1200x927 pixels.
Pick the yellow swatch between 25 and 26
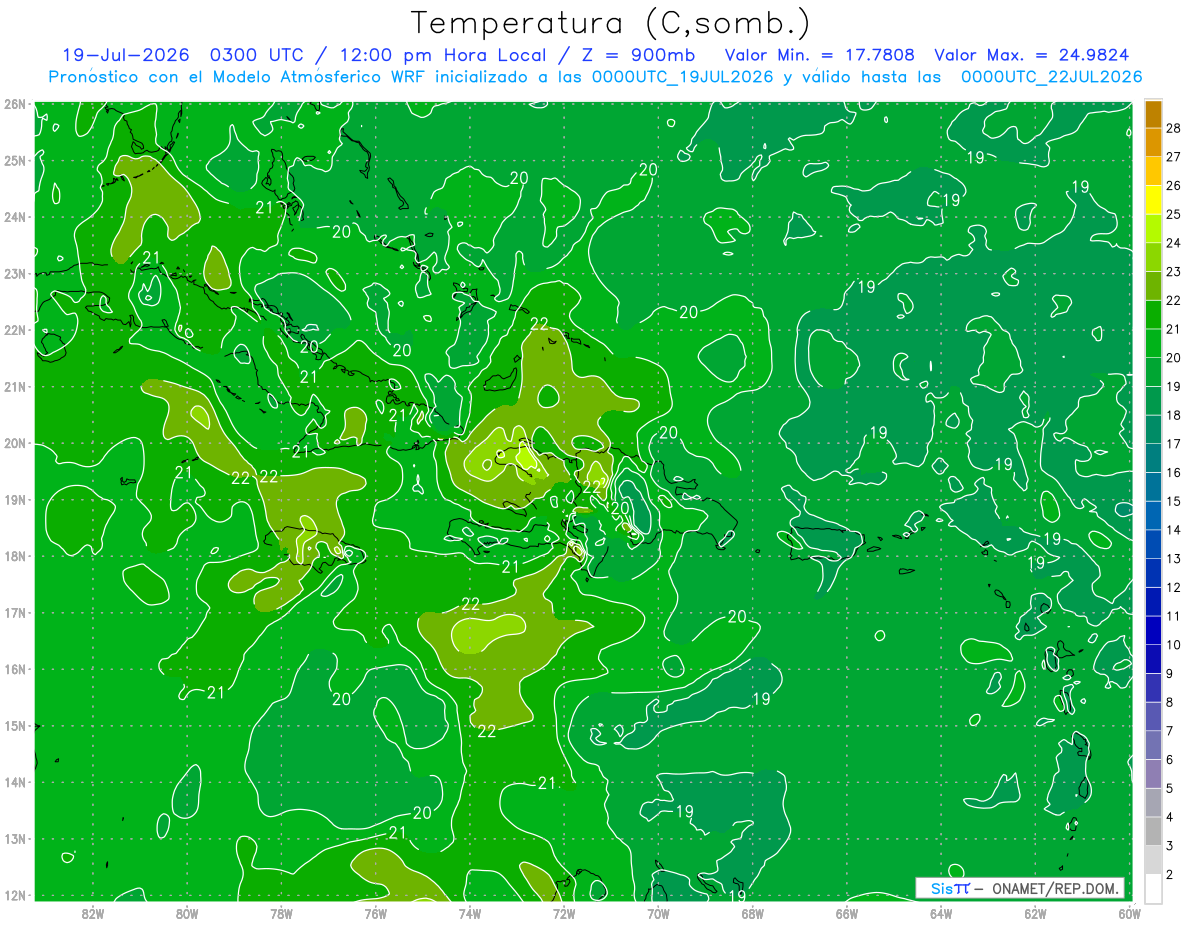click(1153, 200)
